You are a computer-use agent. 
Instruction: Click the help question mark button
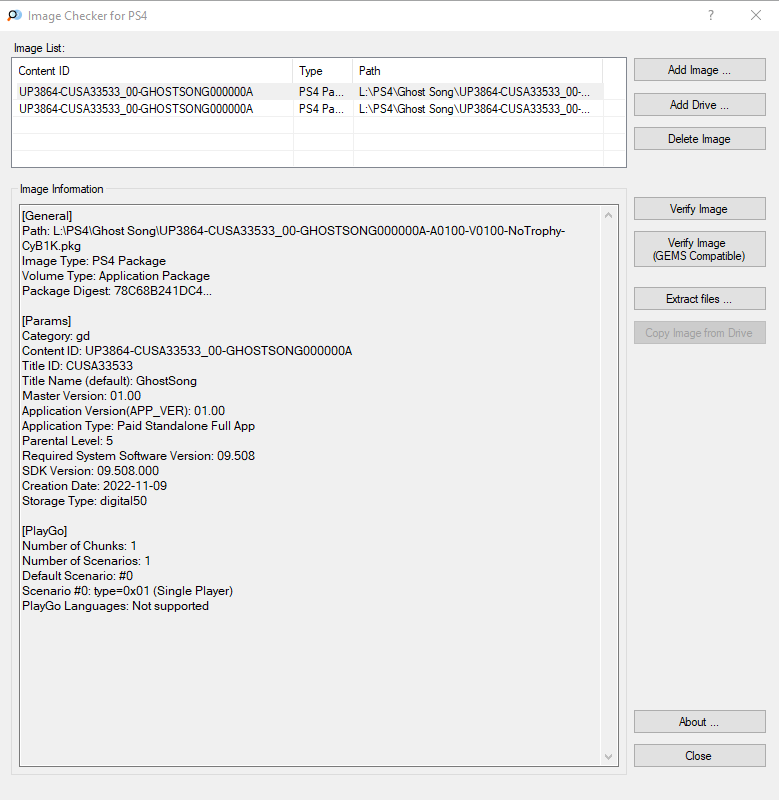coord(711,15)
